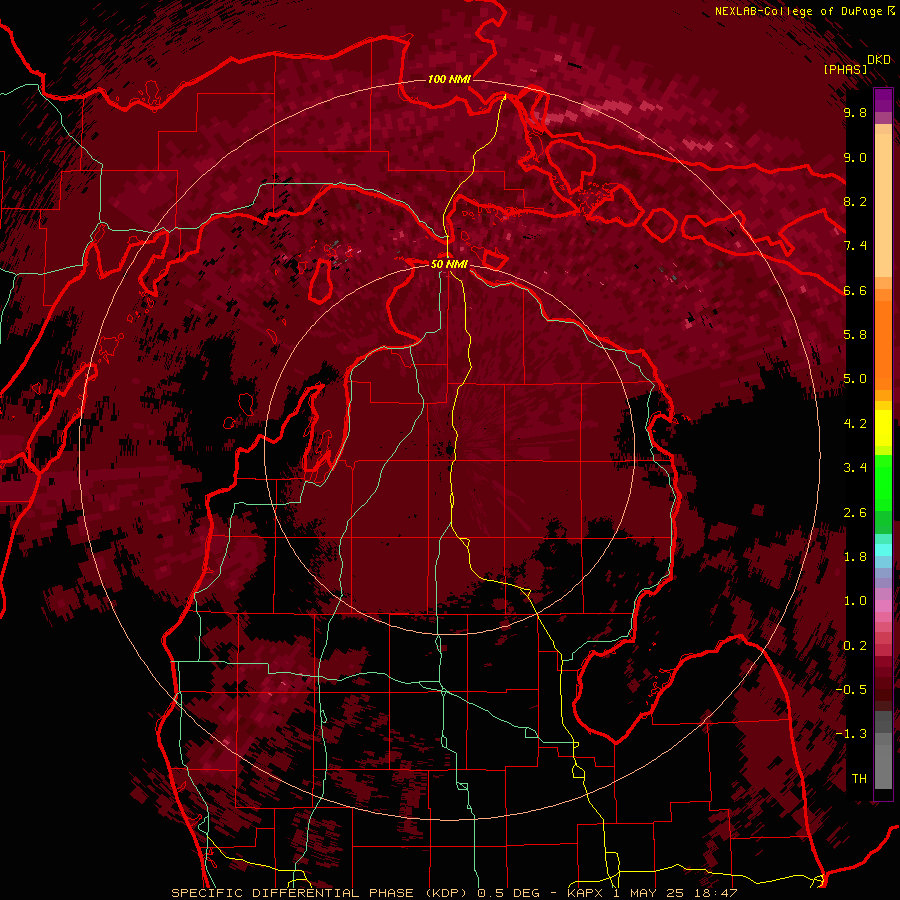Viewport: 900px width, 900px height.
Task: Click the 2.6 legend value
Action: 855,513
